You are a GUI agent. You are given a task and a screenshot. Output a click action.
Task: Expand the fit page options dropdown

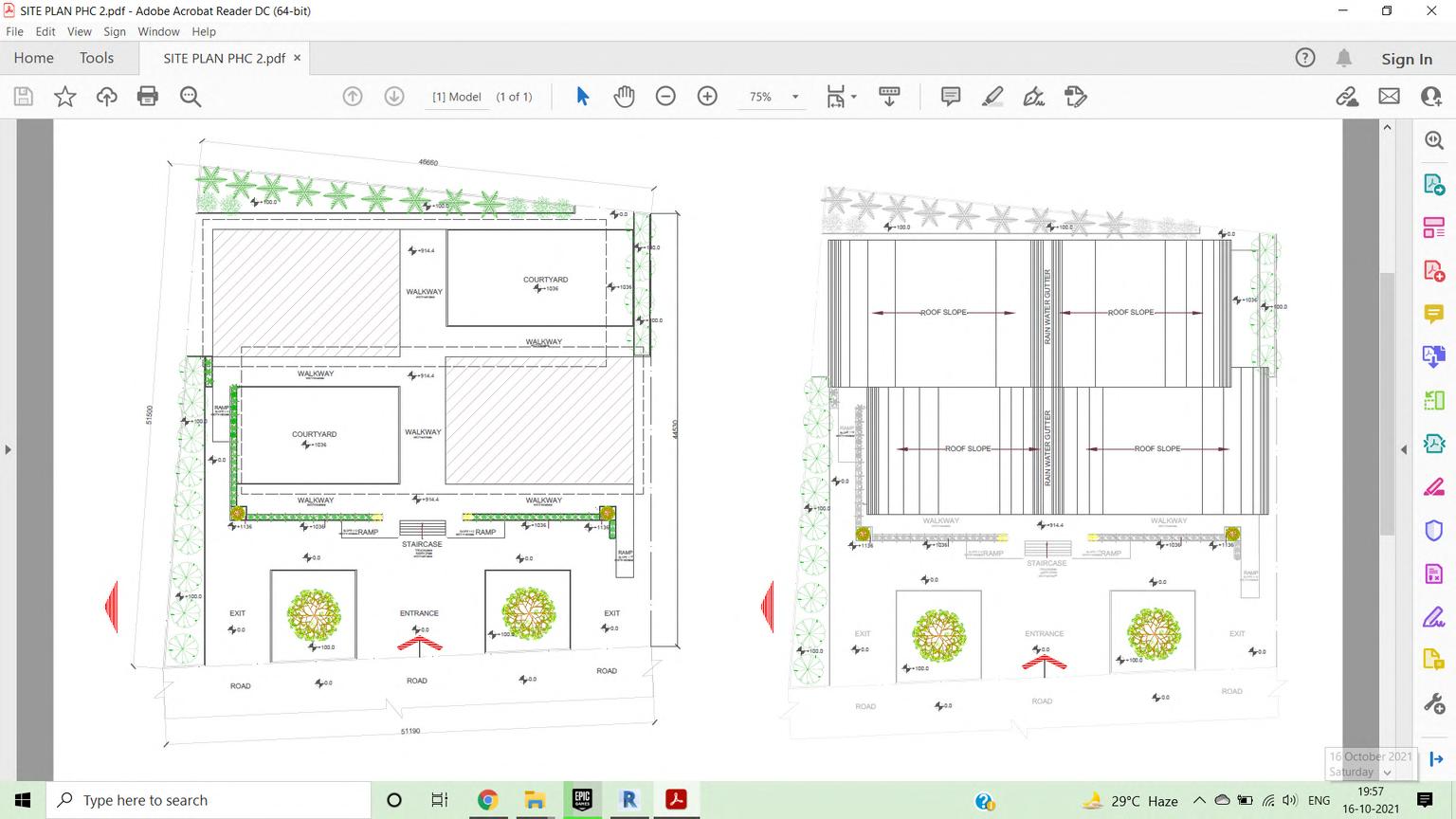coord(853,97)
